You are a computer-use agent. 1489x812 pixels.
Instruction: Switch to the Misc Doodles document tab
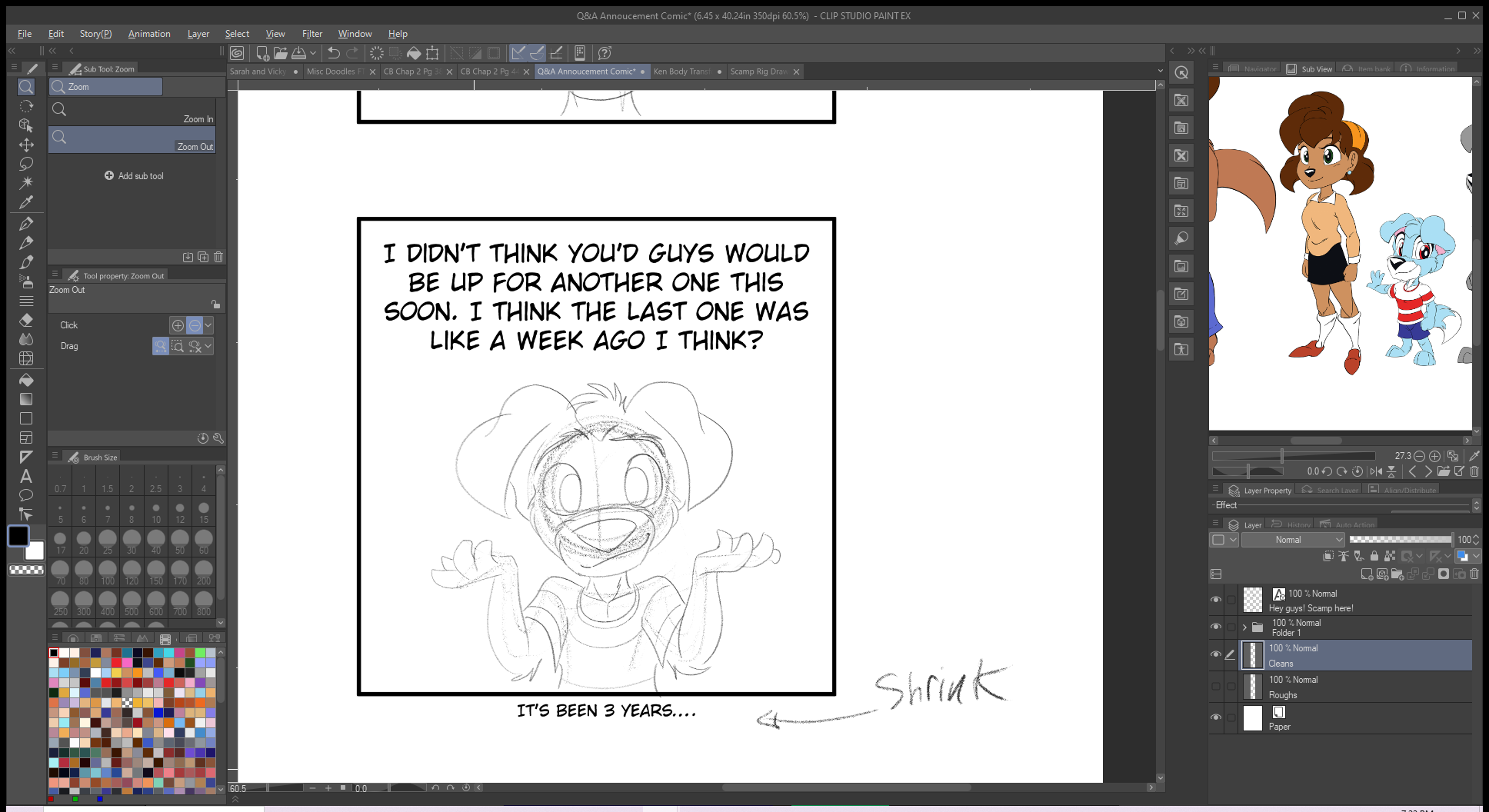(x=335, y=72)
